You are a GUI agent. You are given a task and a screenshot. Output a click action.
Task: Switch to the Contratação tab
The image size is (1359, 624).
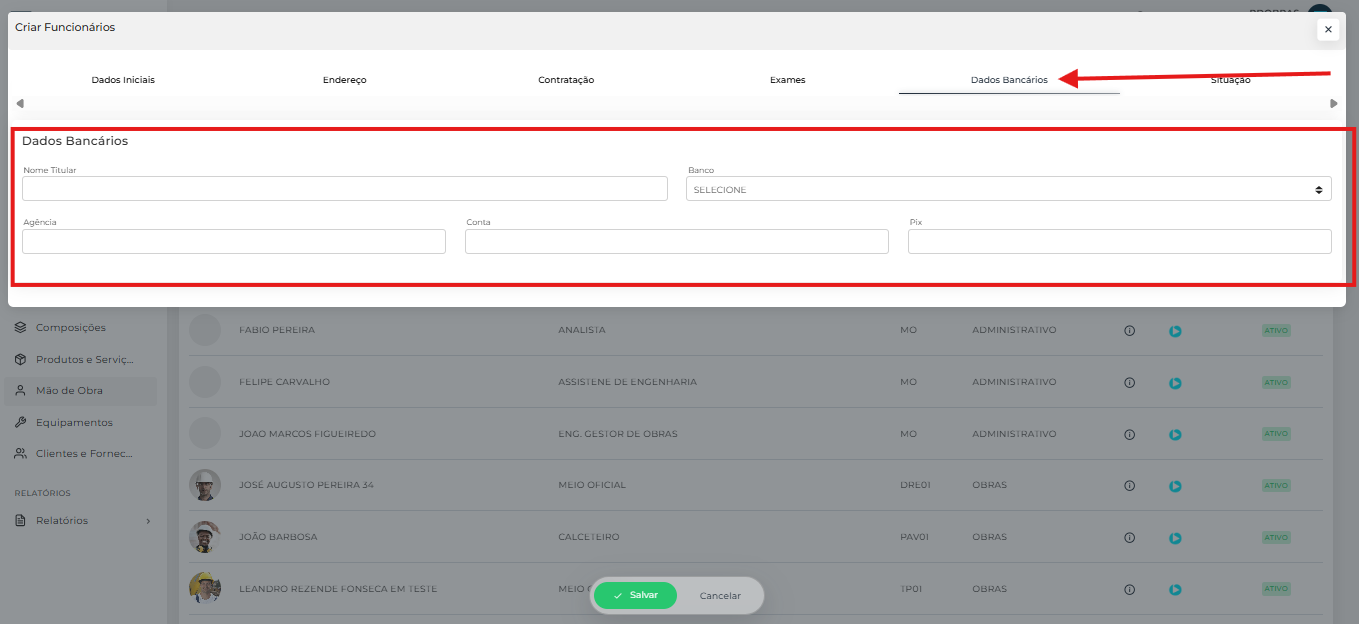pyautogui.click(x=566, y=80)
